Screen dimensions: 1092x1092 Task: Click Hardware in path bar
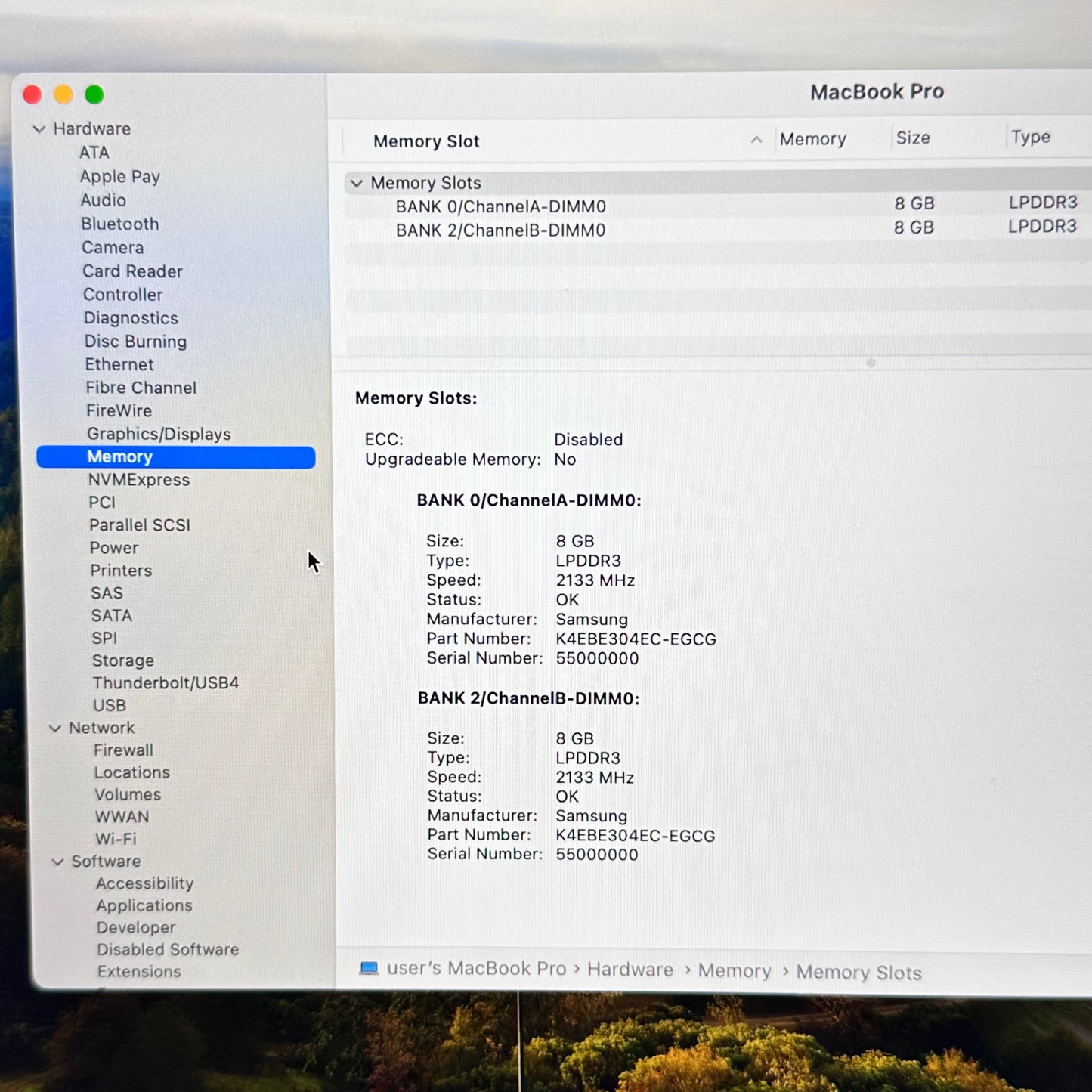[x=630, y=970]
